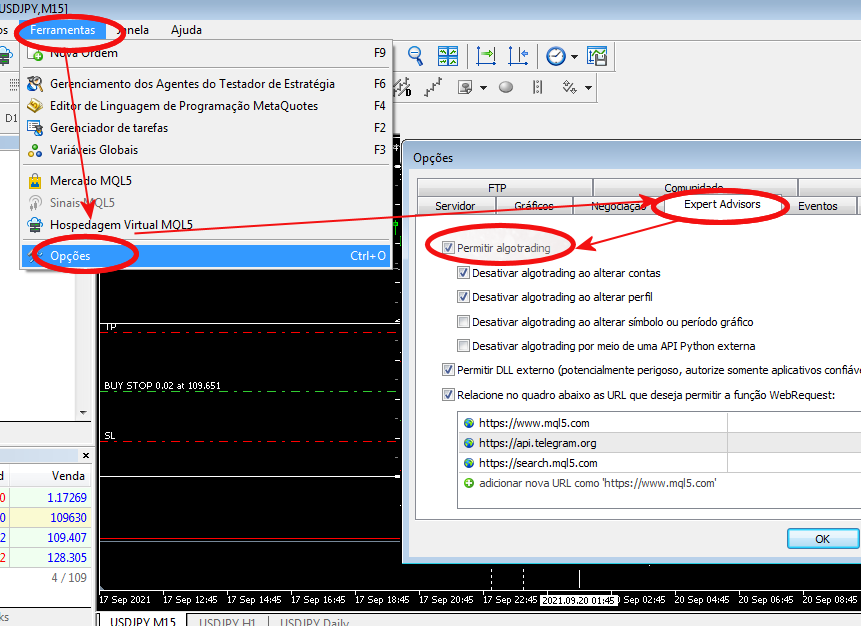This screenshot has height=626, width=861.
Task: Click the Market Watch scroll-down arrow
Action: click(x=83, y=412)
